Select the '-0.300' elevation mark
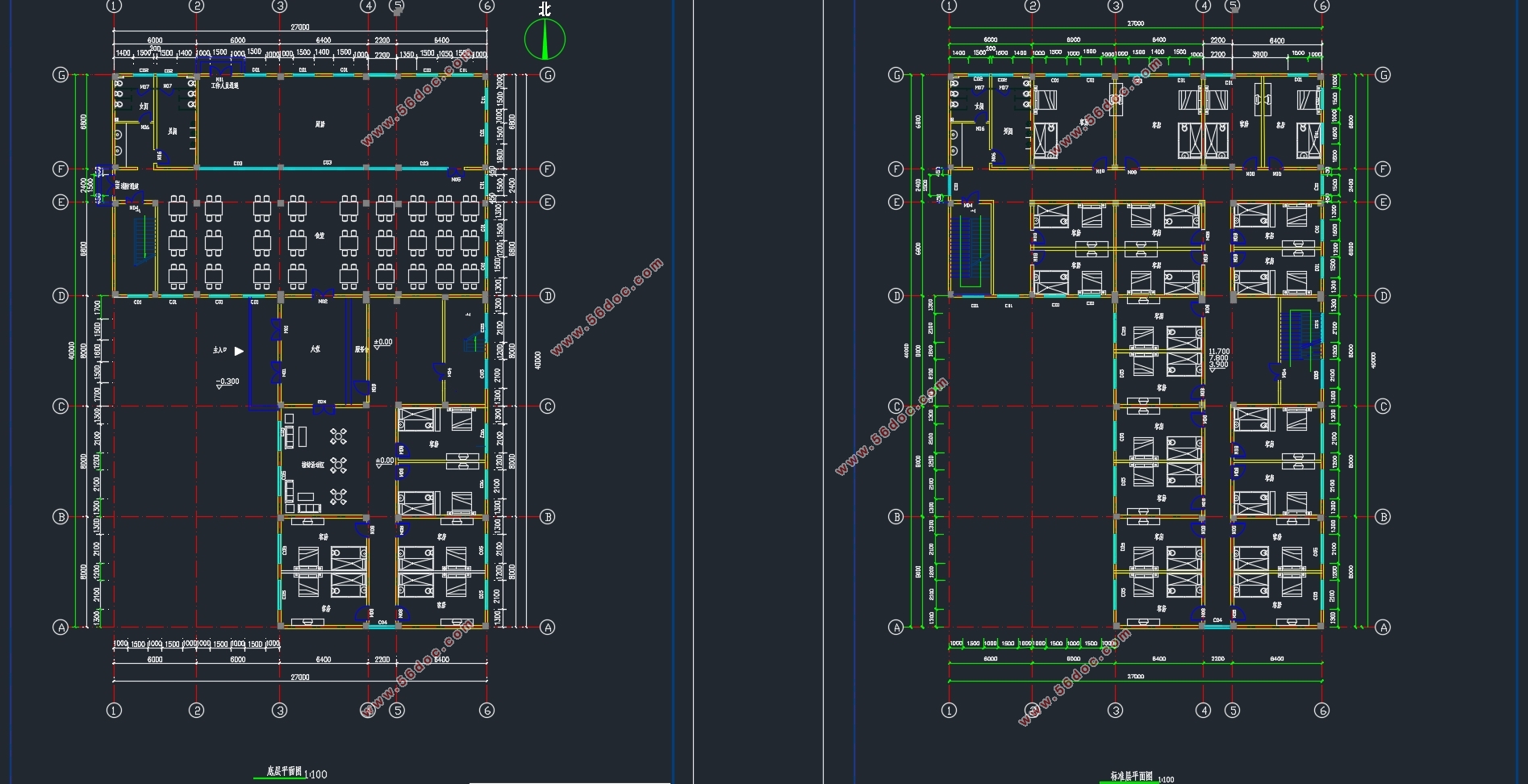 point(228,382)
